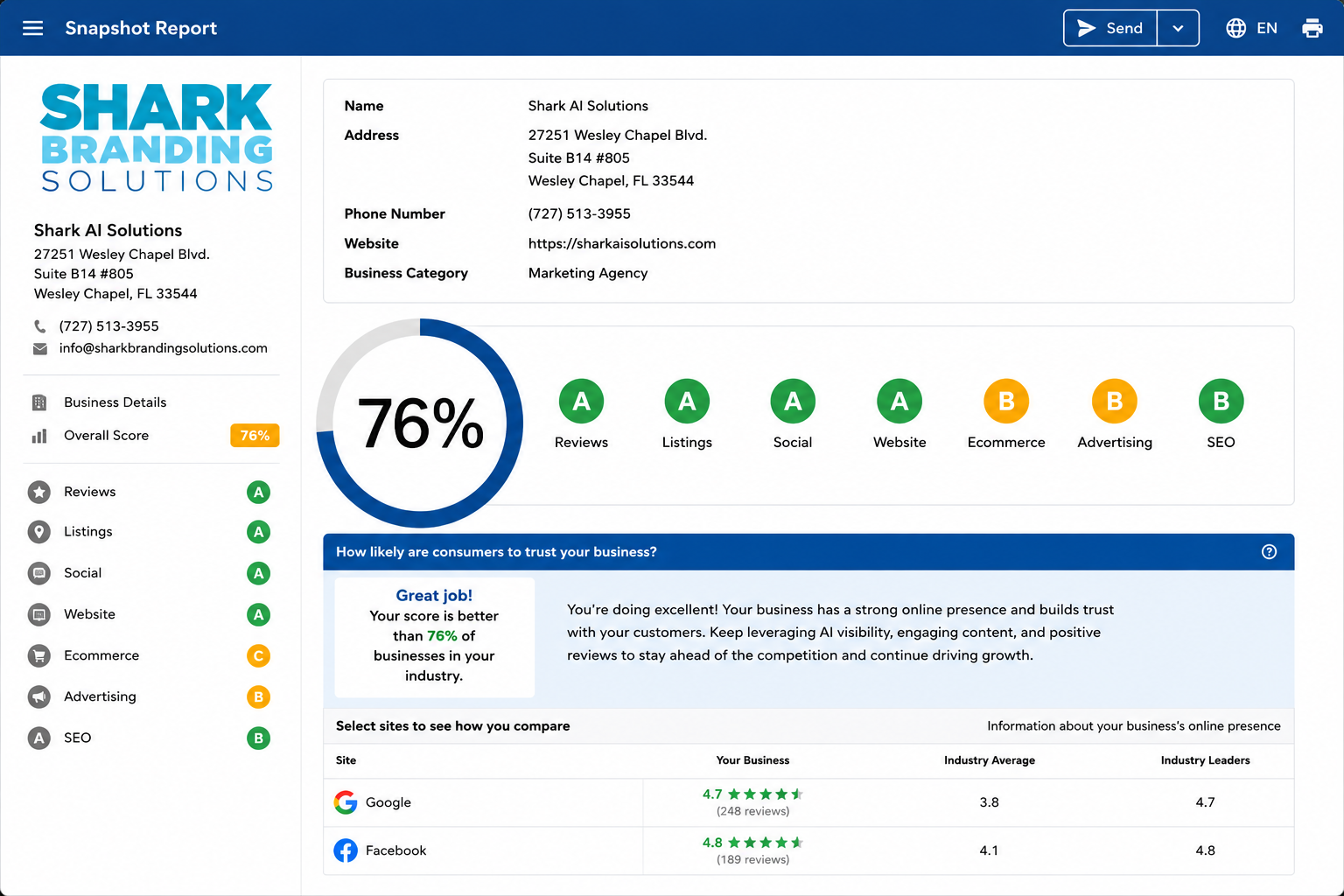Click the Advertising grade B circle in score card
The image size is (1344, 896).
tap(1115, 402)
